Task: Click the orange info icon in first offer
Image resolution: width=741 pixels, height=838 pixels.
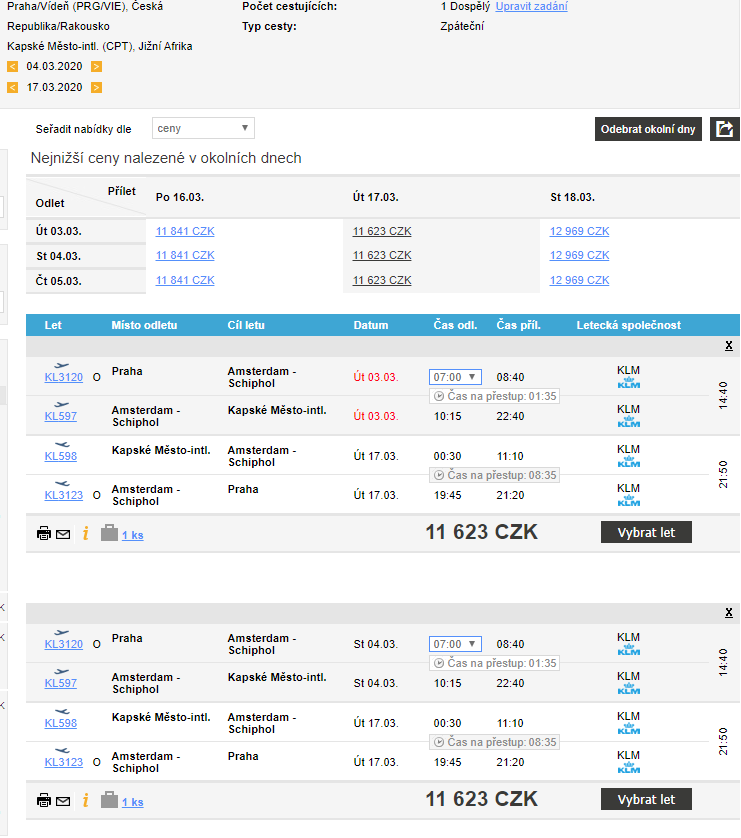Action: (x=85, y=533)
